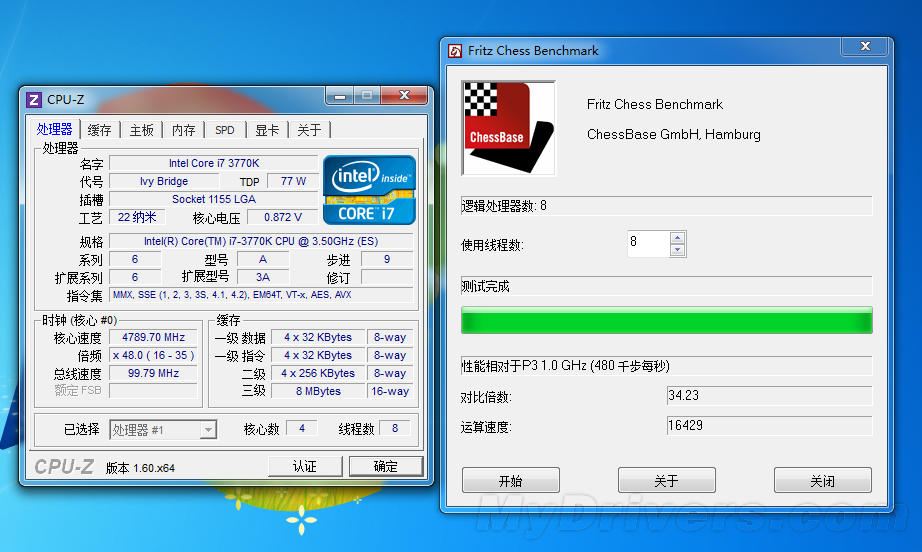Decrease thread count with the down arrow
This screenshot has width=922, height=552.
coord(677,250)
